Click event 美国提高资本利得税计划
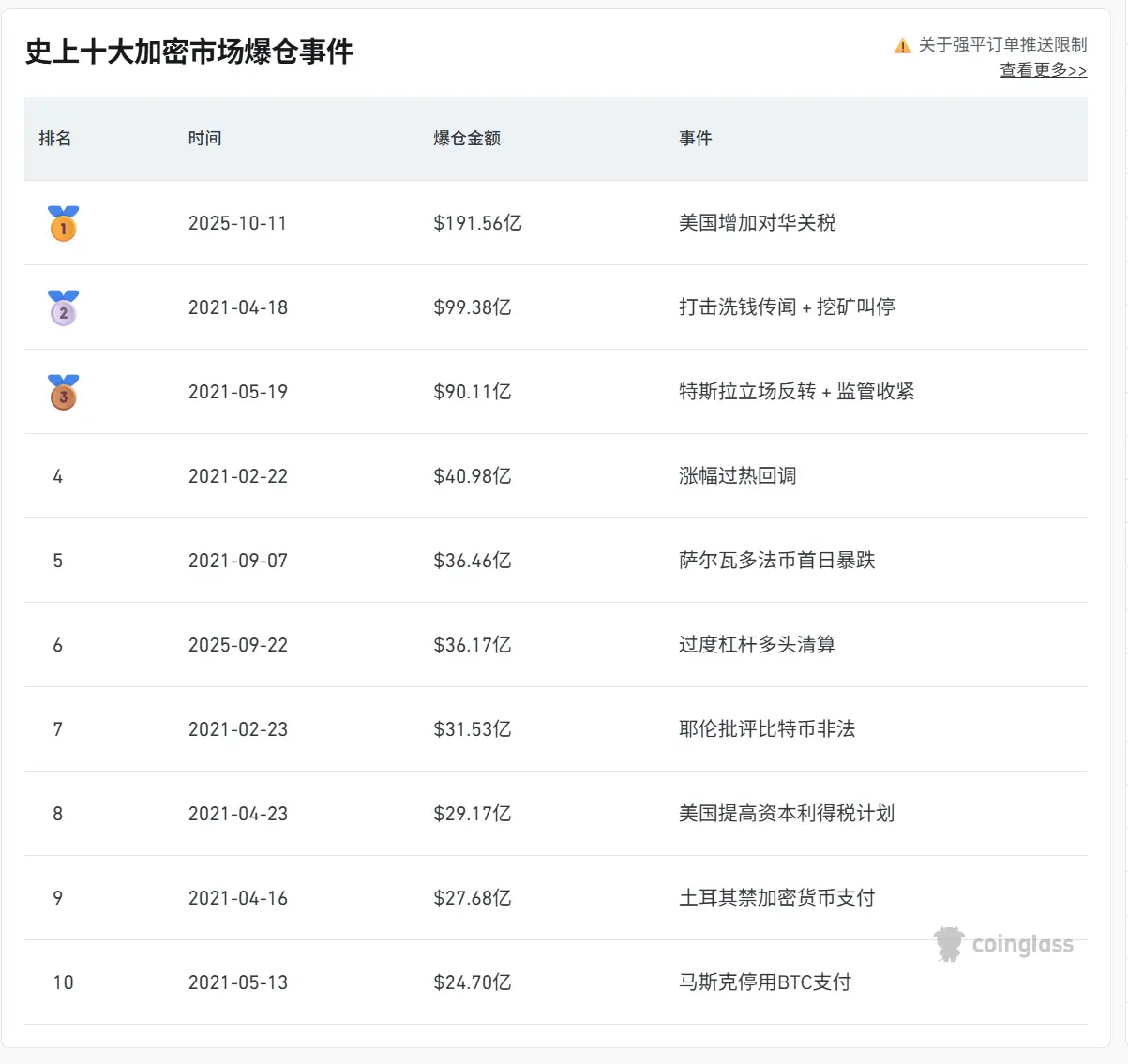Screen dimensions: 1128x1064 [x=787, y=814]
